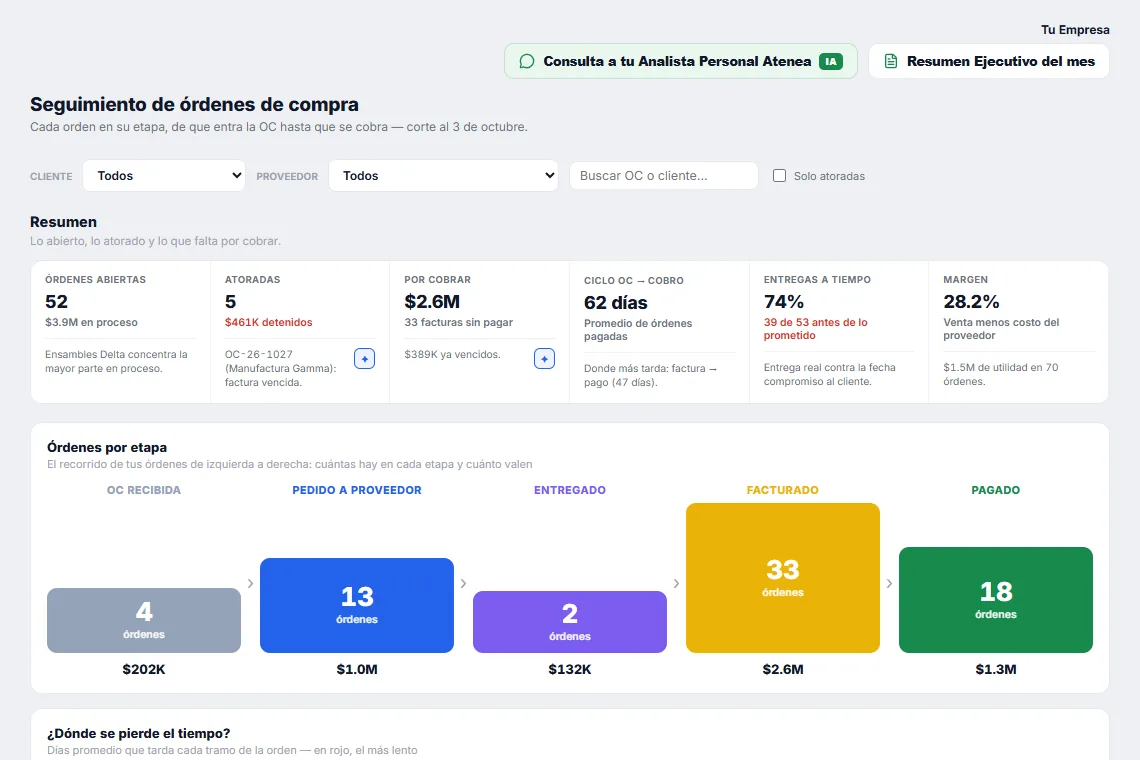1140x760 pixels.
Task: Click the Atoradas count 5
Action: 230,302
